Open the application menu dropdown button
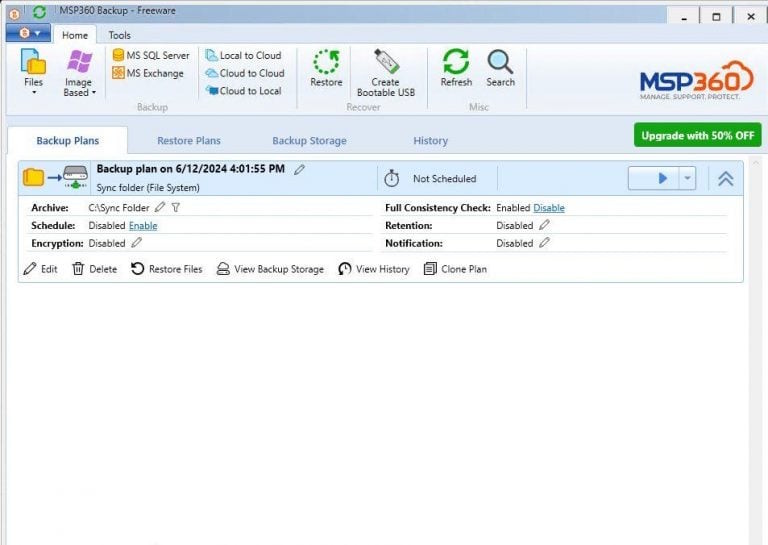Screen dimensions: 768x545 pyautogui.click(x=28, y=33)
